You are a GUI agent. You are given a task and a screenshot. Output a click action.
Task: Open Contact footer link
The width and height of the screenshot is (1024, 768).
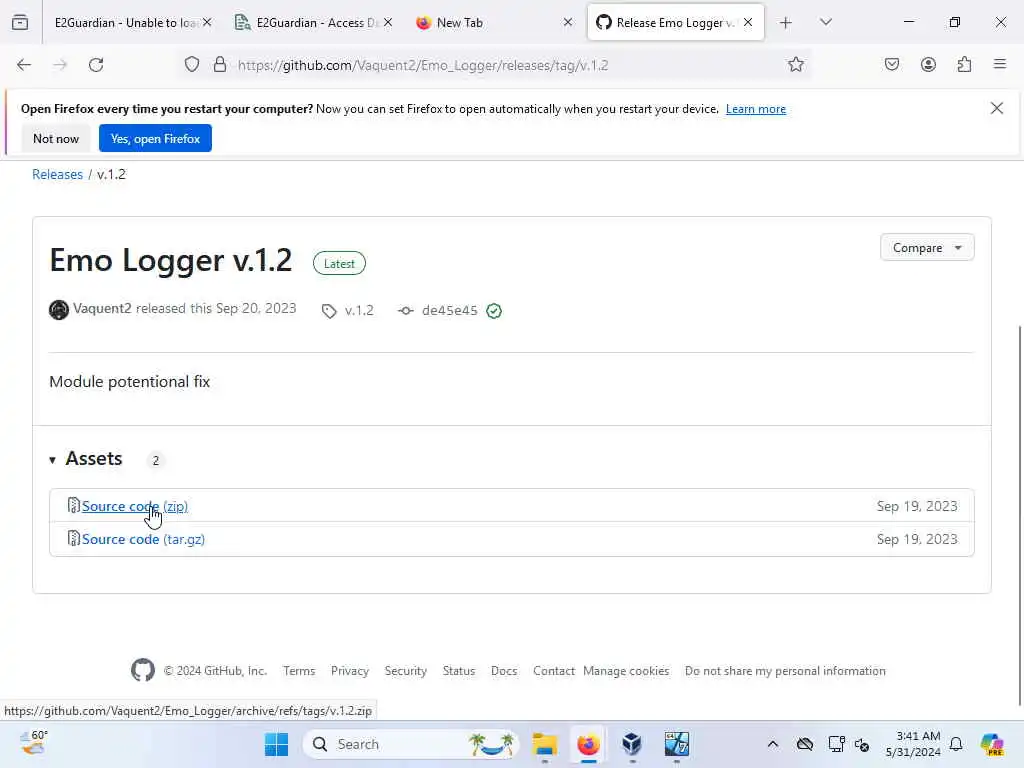coord(554,671)
